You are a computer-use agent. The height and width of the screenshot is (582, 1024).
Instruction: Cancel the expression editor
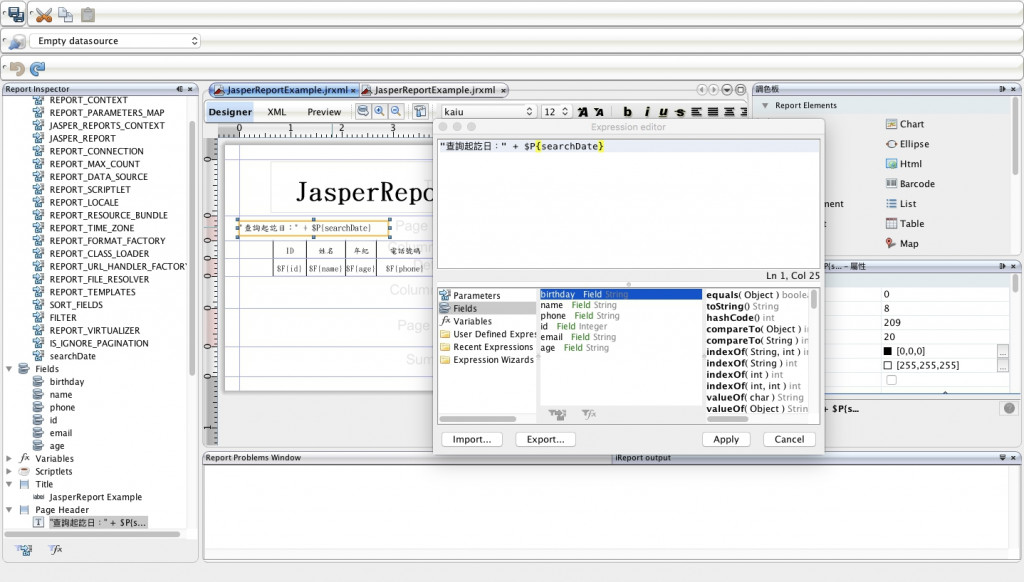[789, 440]
